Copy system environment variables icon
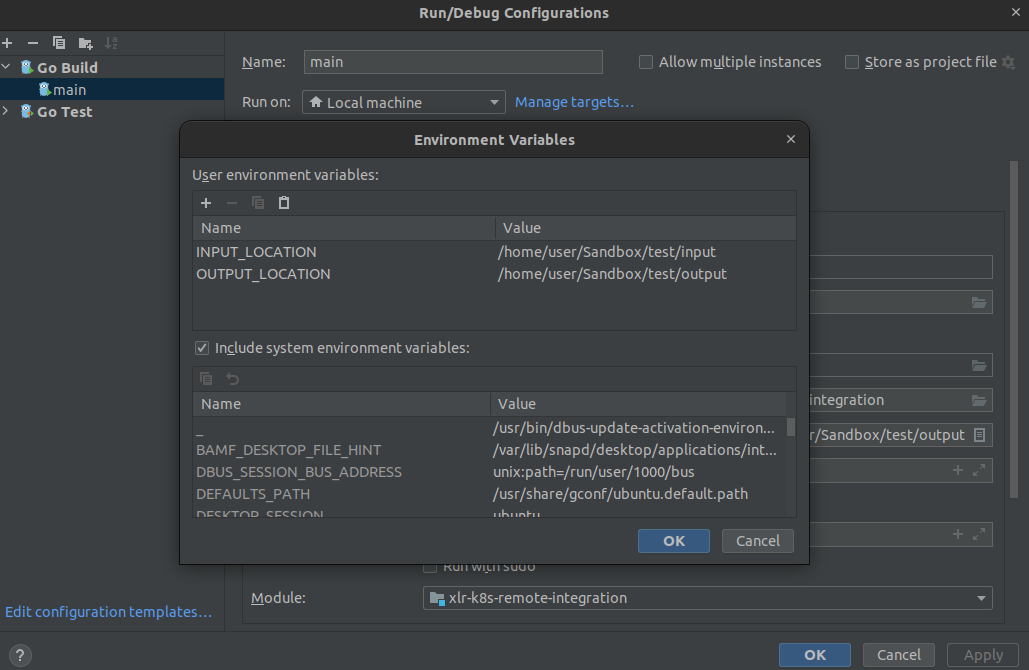Image resolution: width=1029 pixels, height=670 pixels. [206, 379]
